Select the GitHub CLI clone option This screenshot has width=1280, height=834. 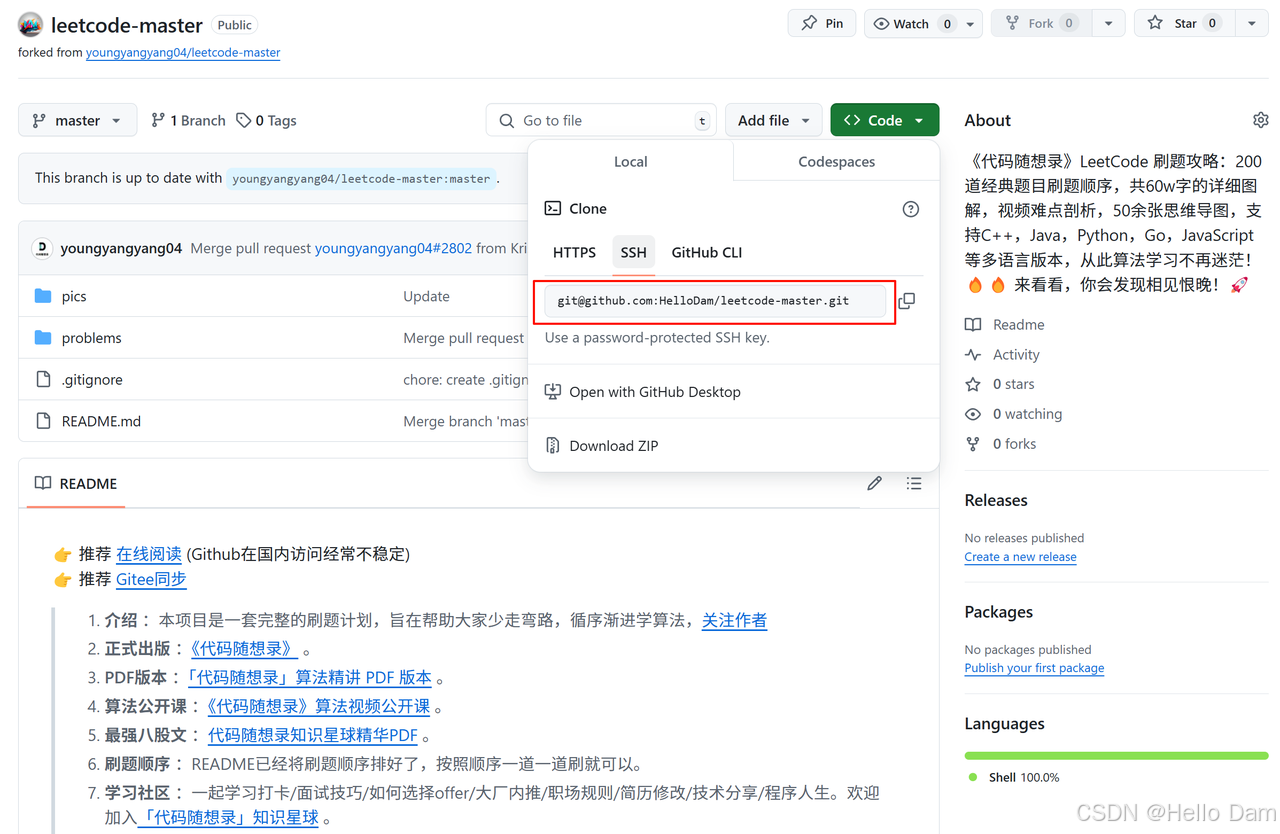[x=707, y=252]
